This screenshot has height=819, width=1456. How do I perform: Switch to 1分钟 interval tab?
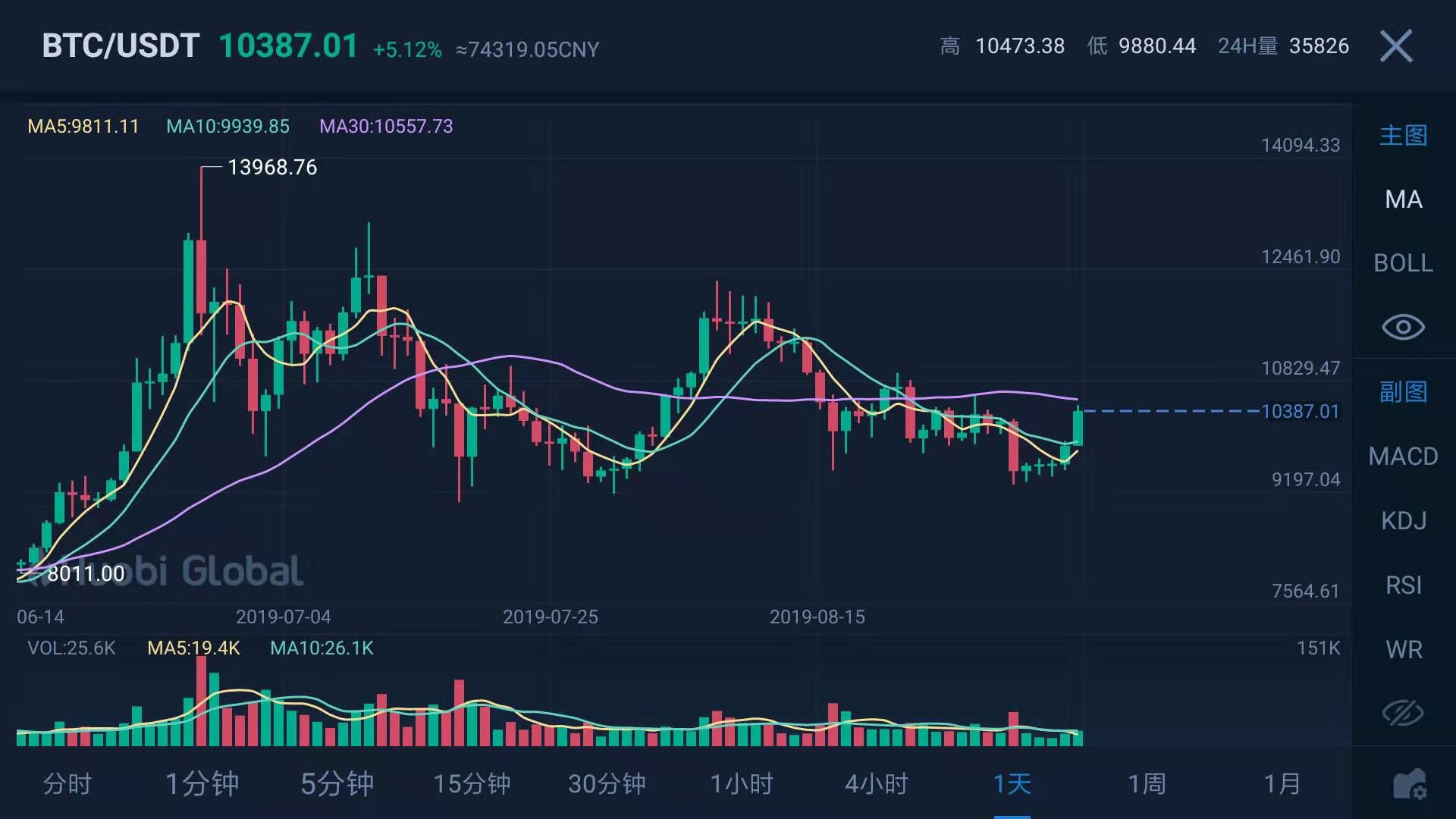pyautogui.click(x=202, y=784)
